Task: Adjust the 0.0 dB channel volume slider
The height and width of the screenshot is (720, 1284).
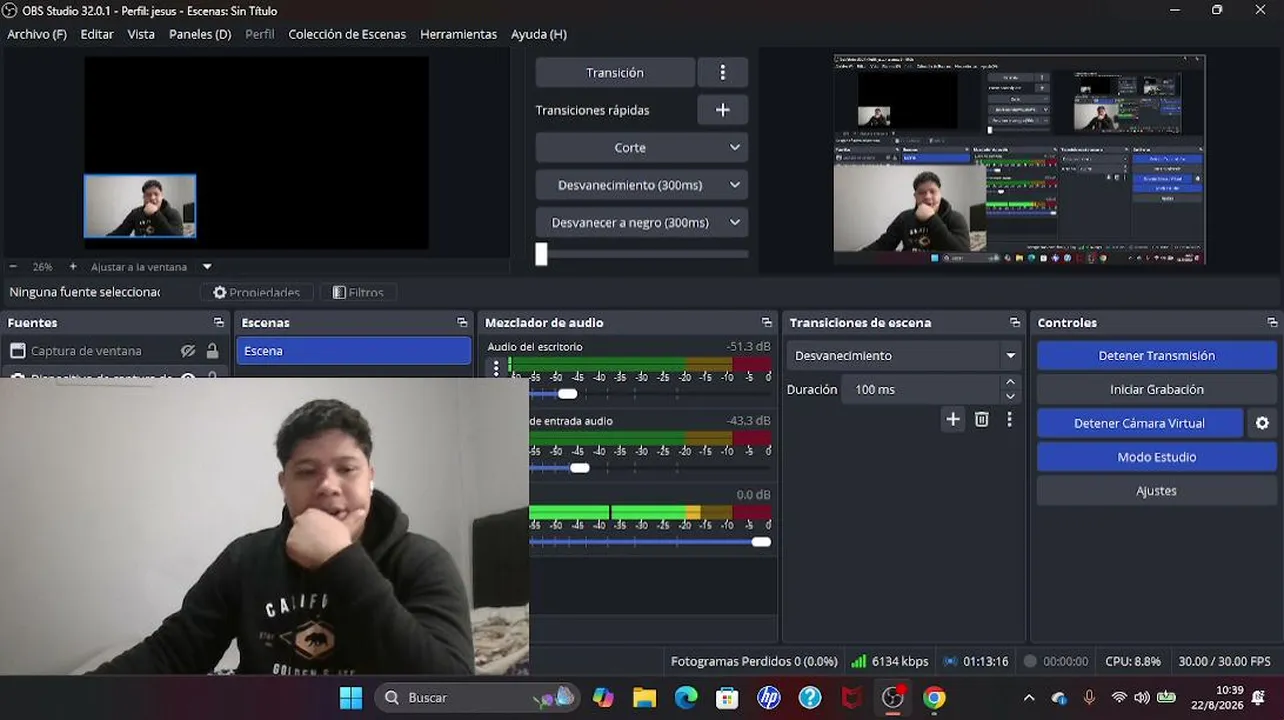Action: coord(761,542)
